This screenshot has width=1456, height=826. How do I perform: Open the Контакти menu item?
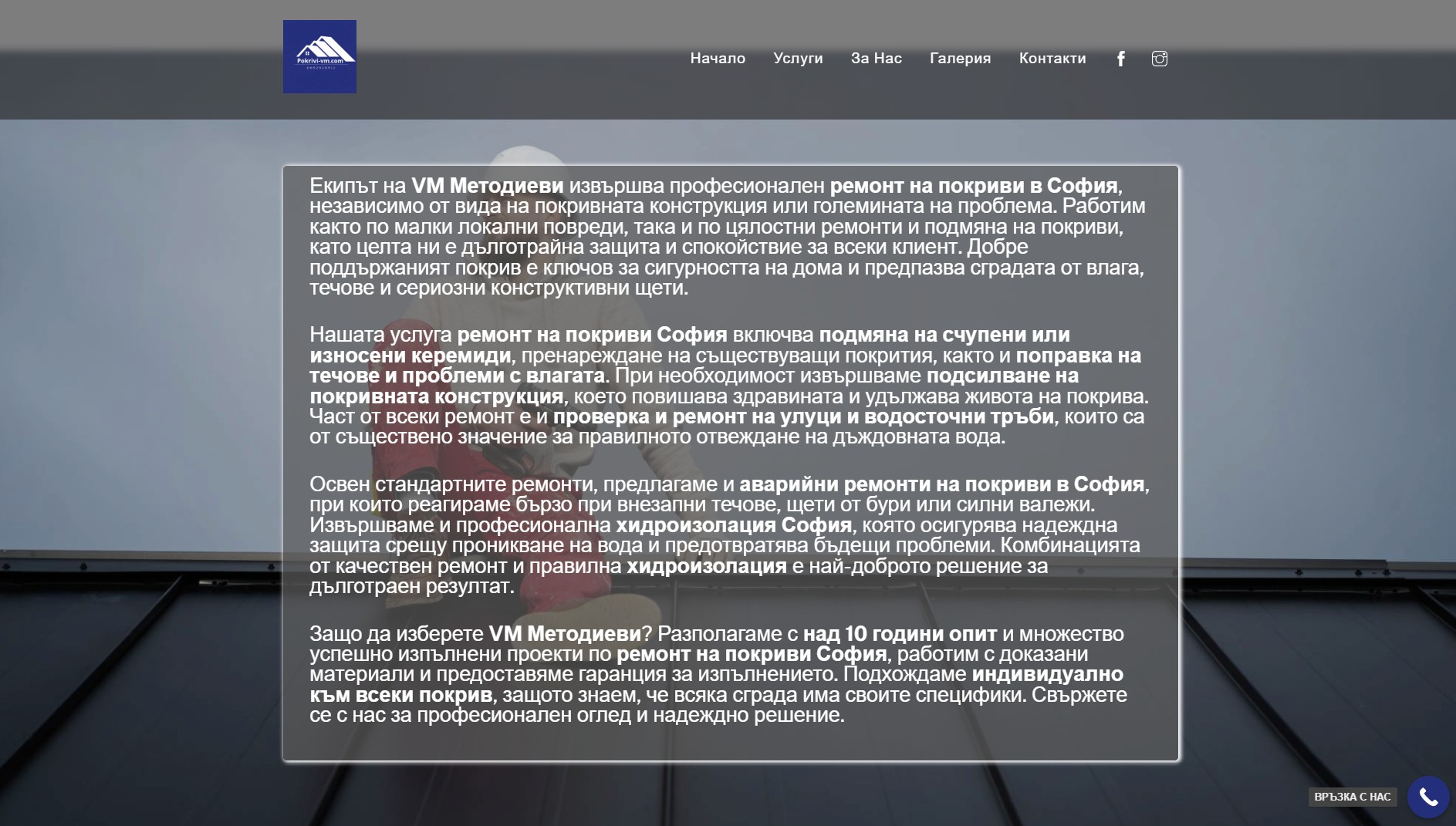pyautogui.click(x=1052, y=59)
